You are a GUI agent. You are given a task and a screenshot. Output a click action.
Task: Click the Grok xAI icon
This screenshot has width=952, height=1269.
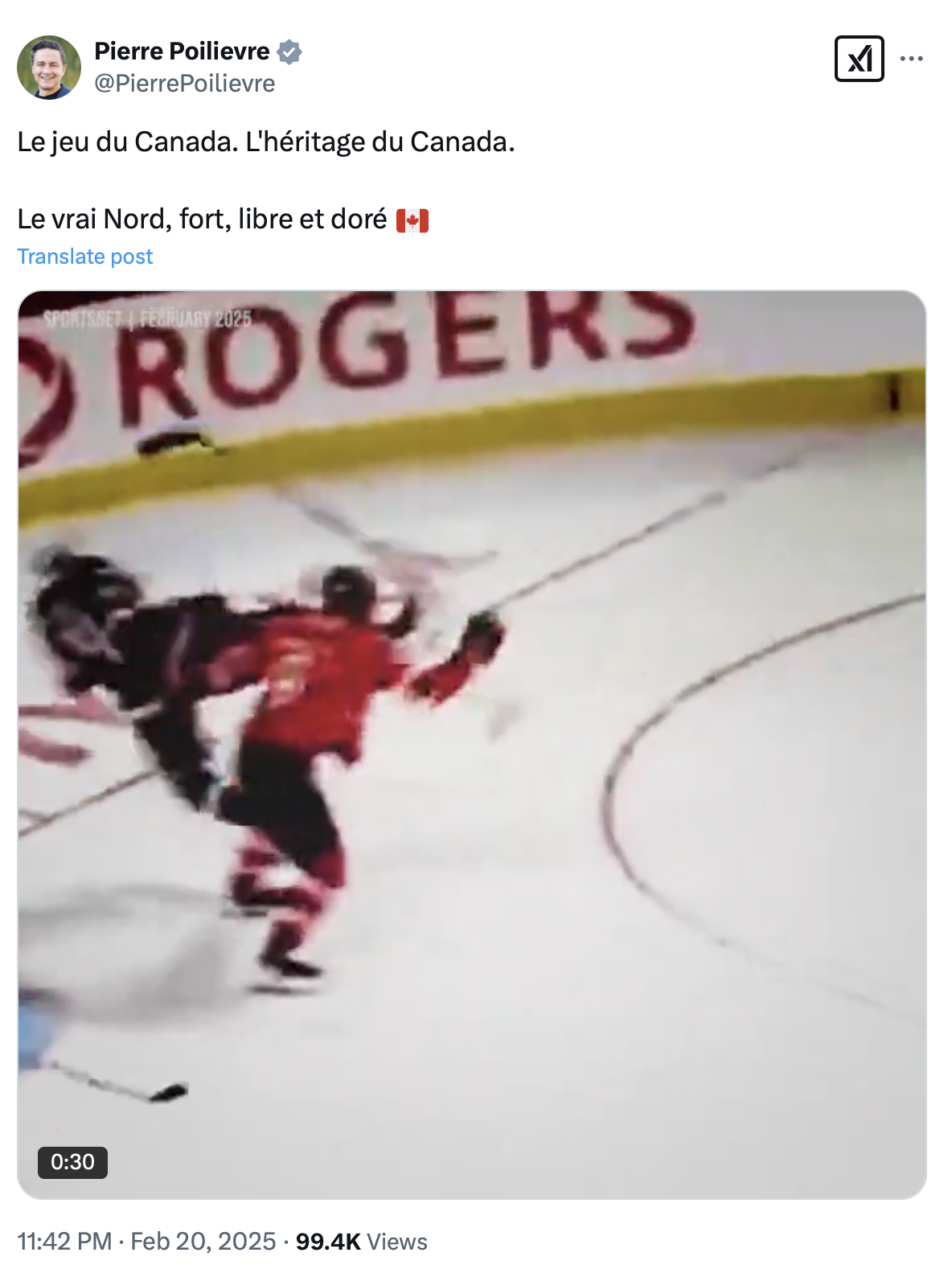pos(859,59)
